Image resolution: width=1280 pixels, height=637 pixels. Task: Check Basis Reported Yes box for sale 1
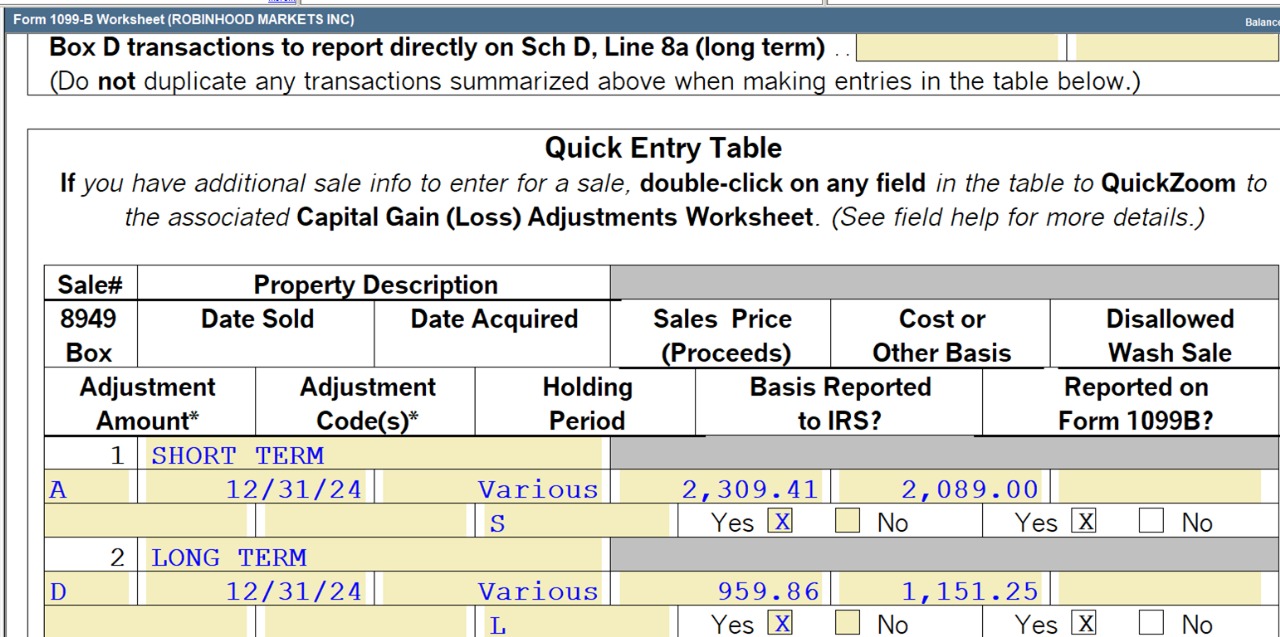point(781,521)
